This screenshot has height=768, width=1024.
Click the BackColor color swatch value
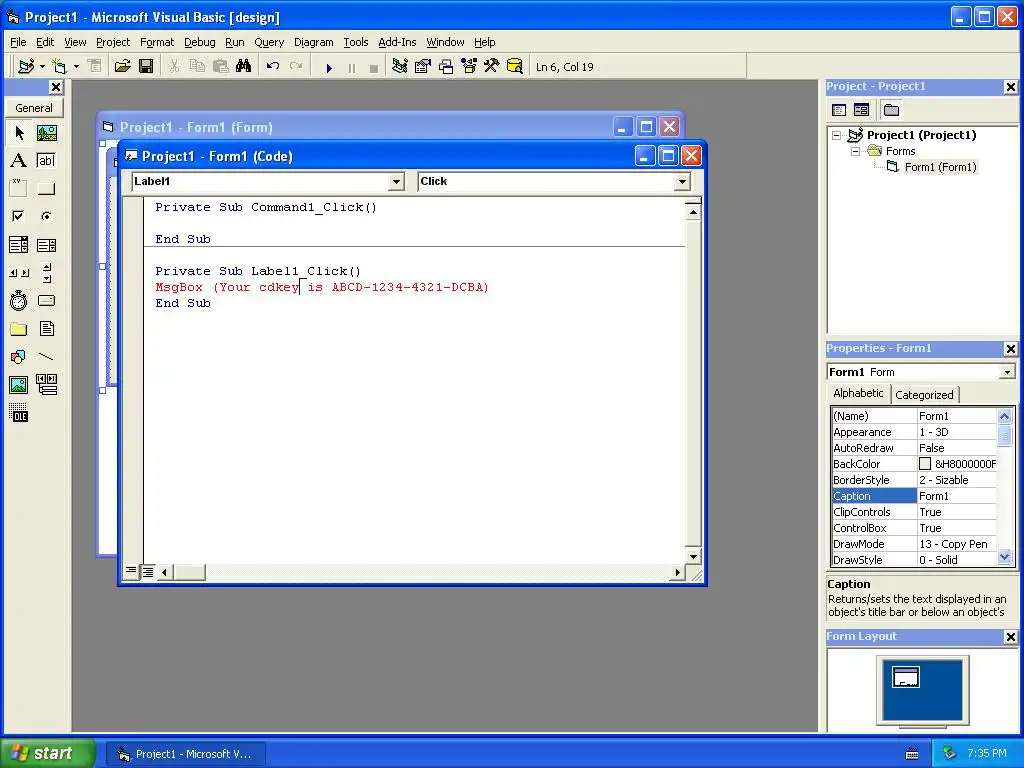click(x=925, y=464)
